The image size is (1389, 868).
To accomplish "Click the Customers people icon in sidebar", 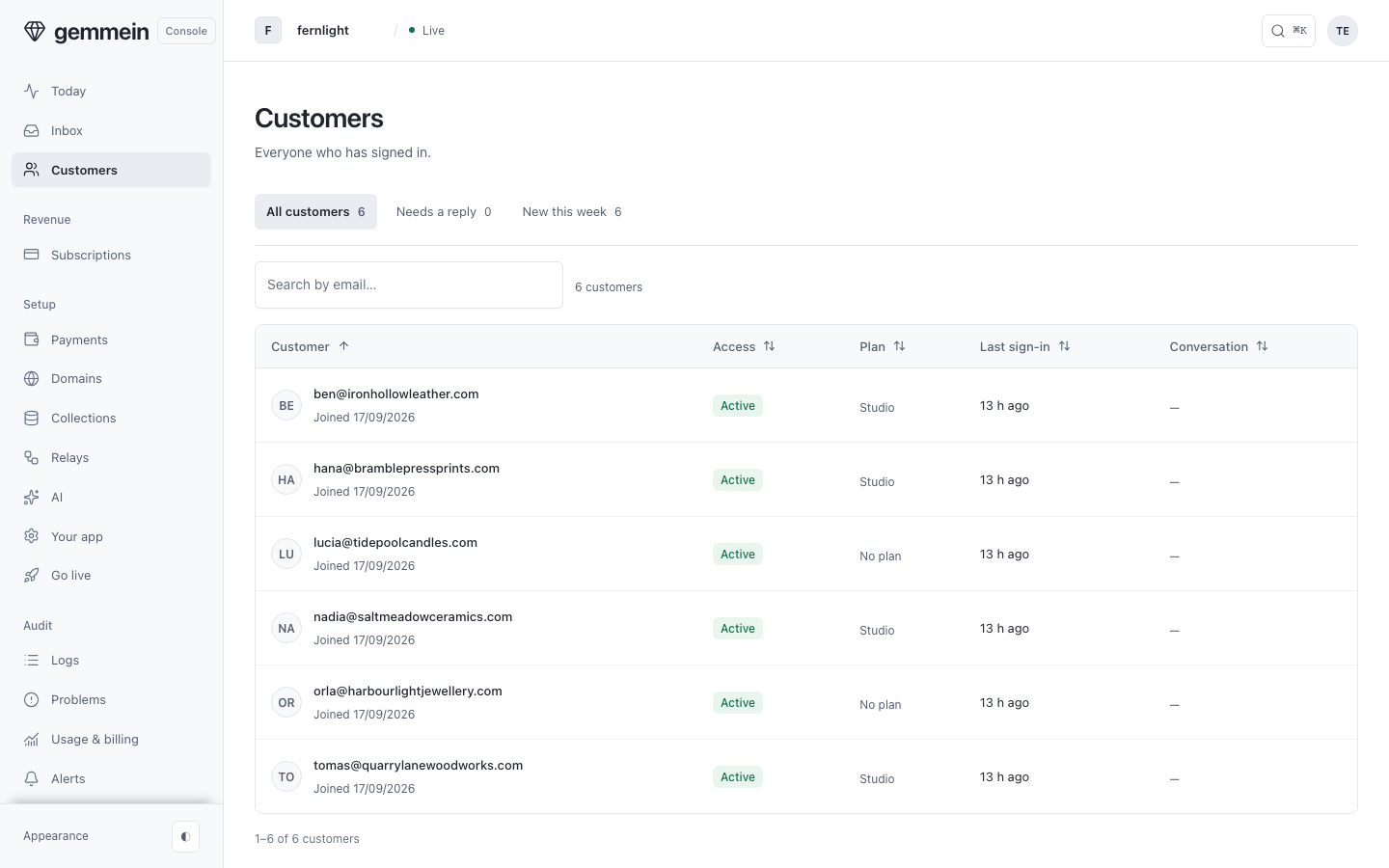I will 32,170.
